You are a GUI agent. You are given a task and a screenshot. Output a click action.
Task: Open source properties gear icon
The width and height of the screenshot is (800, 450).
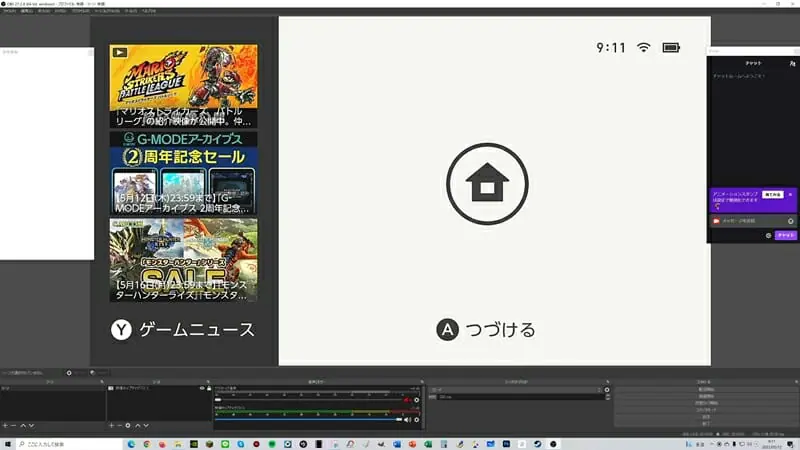[x=128, y=426]
